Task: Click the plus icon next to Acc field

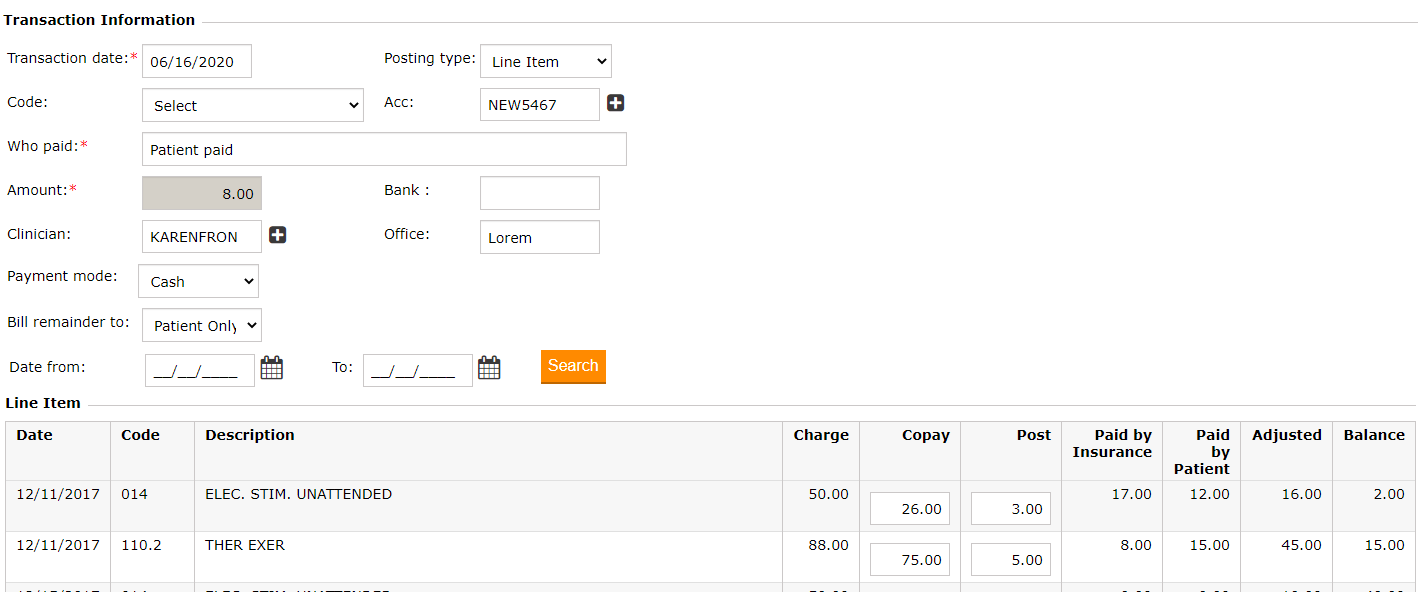Action: coord(616,103)
